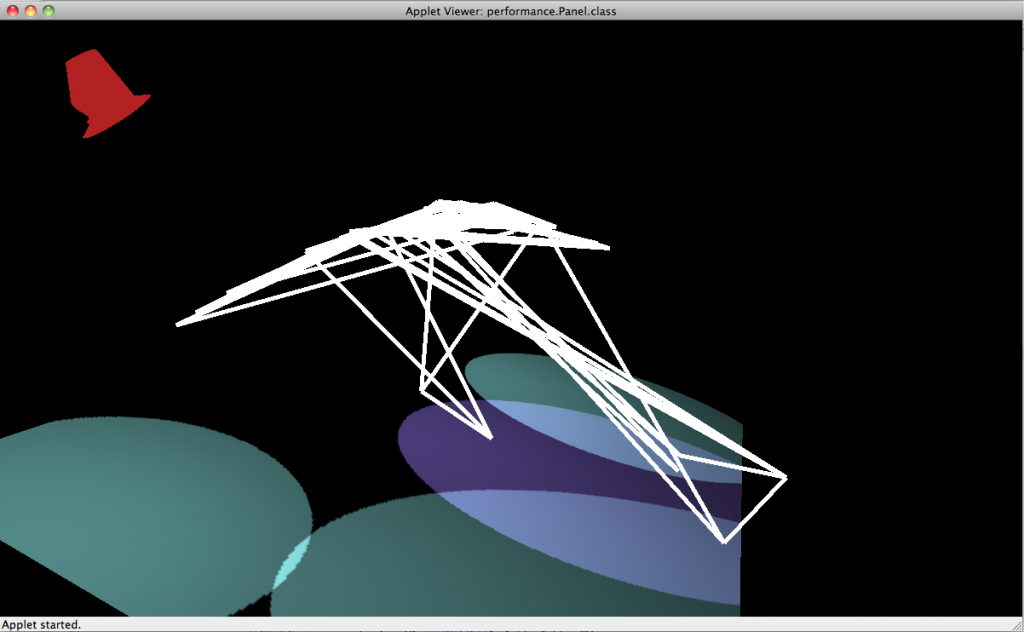Click the 'Applet started.' status message

[42, 625]
